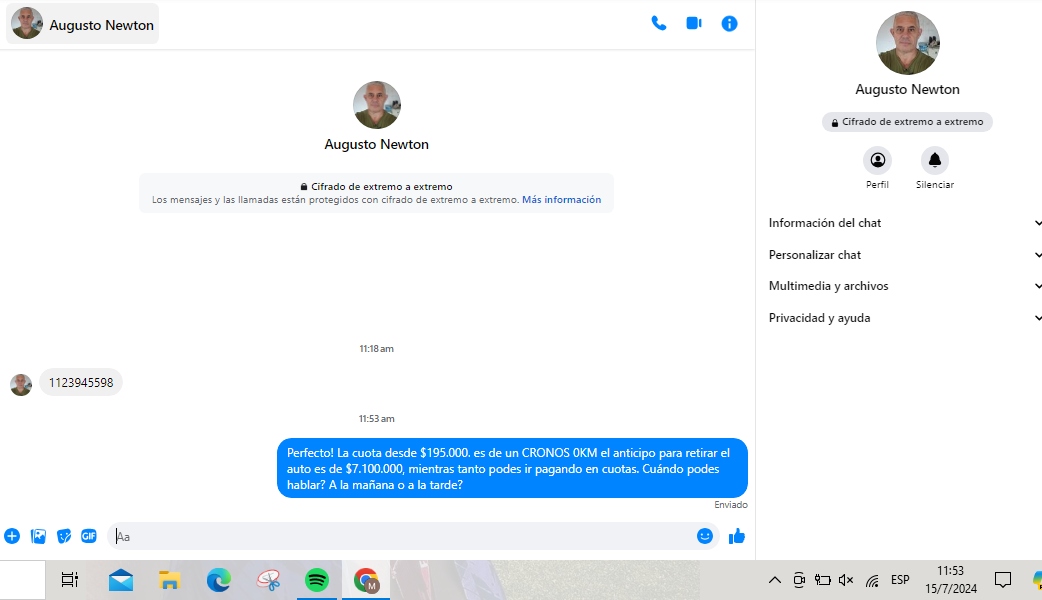Send a thumbs-up like
Image resolution: width=1042 pixels, height=600 pixels.
point(737,536)
